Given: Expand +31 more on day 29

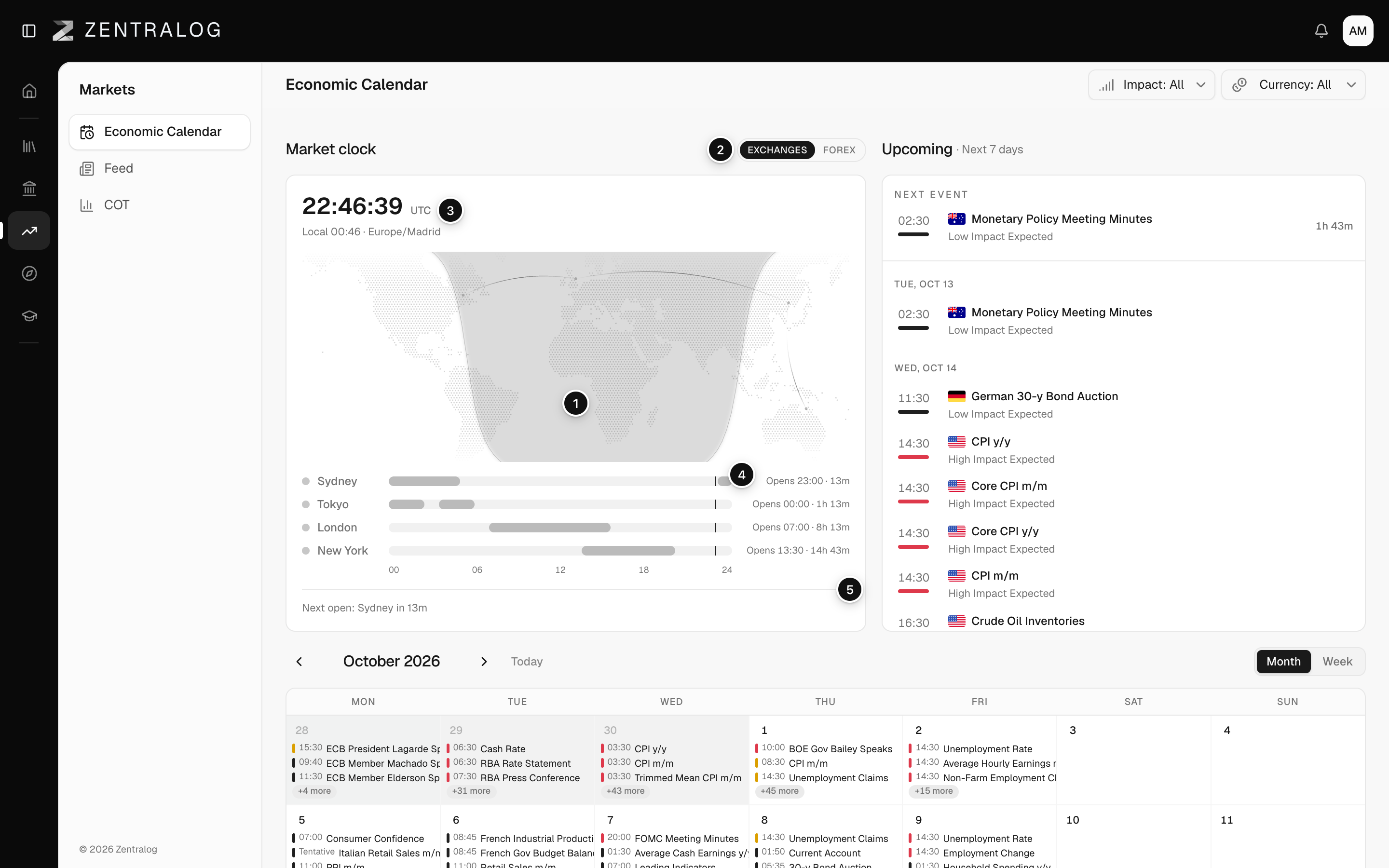Looking at the screenshot, I should (x=471, y=791).
